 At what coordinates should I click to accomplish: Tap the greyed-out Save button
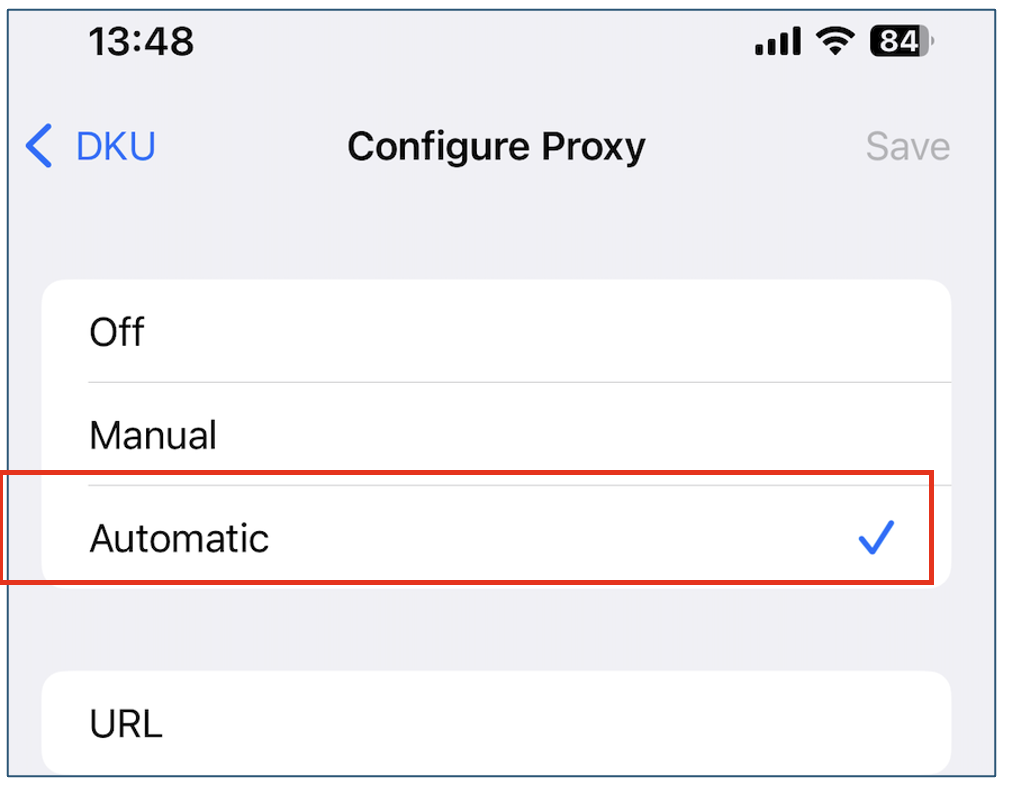coord(908,146)
